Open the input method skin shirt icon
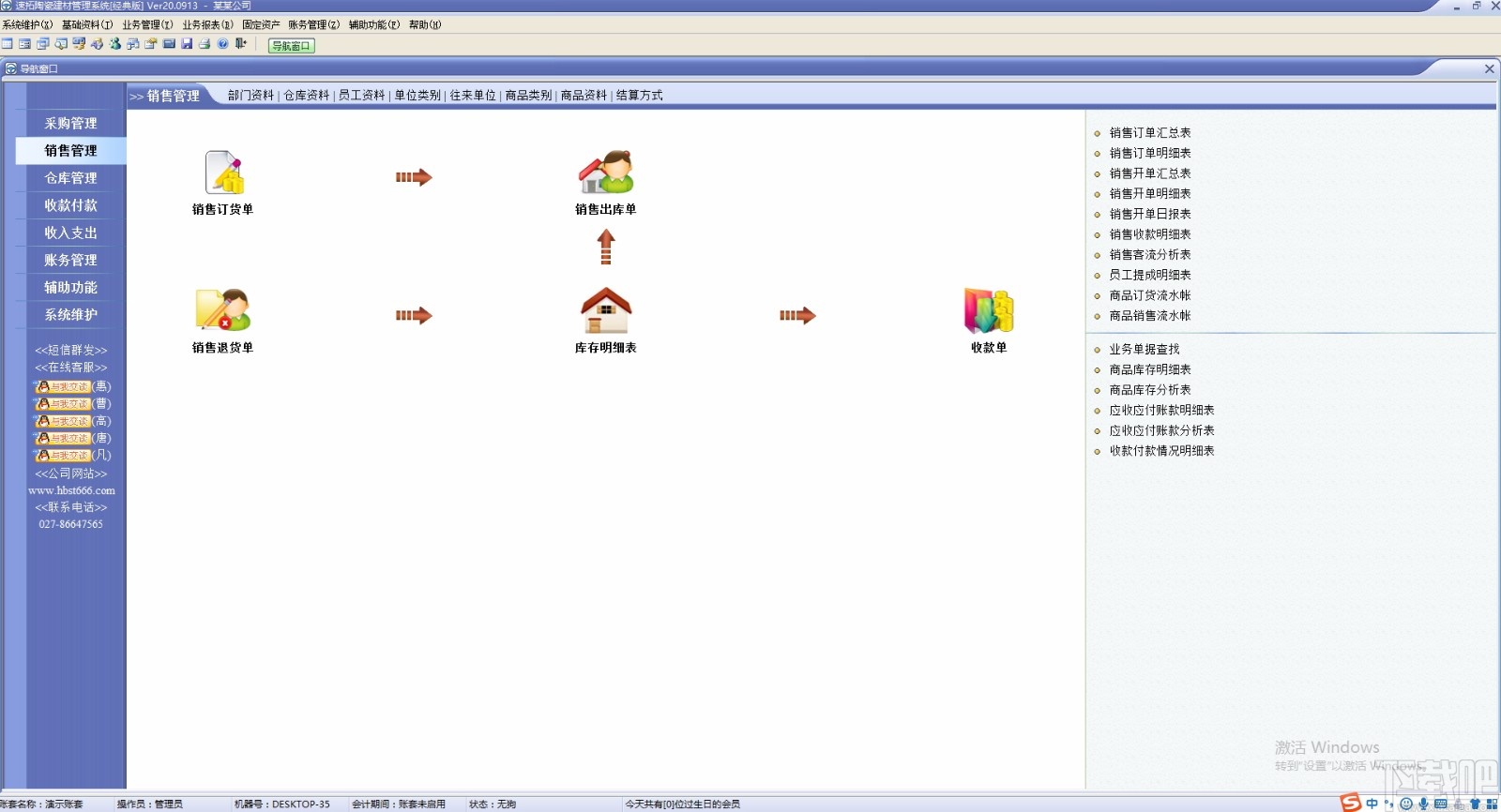The image size is (1501, 812). click(x=1475, y=804)
